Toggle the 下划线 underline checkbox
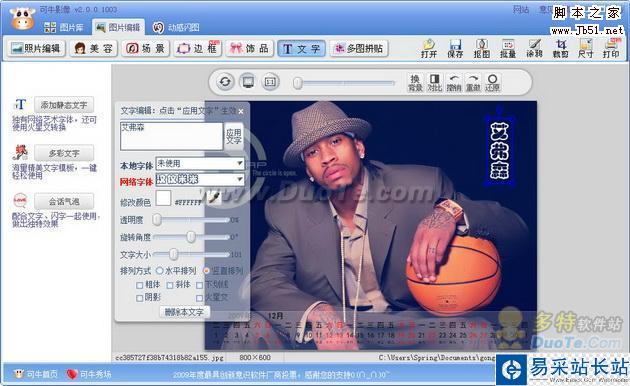This screenshot has width=630, height=386. click(199, 285)
